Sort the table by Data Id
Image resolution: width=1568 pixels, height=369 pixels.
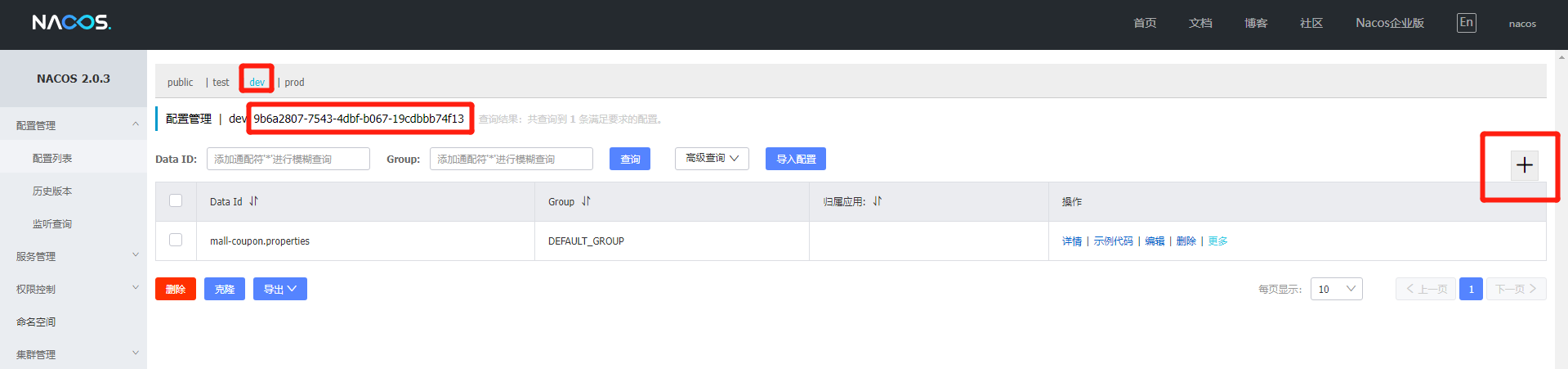tap(253, 201)
